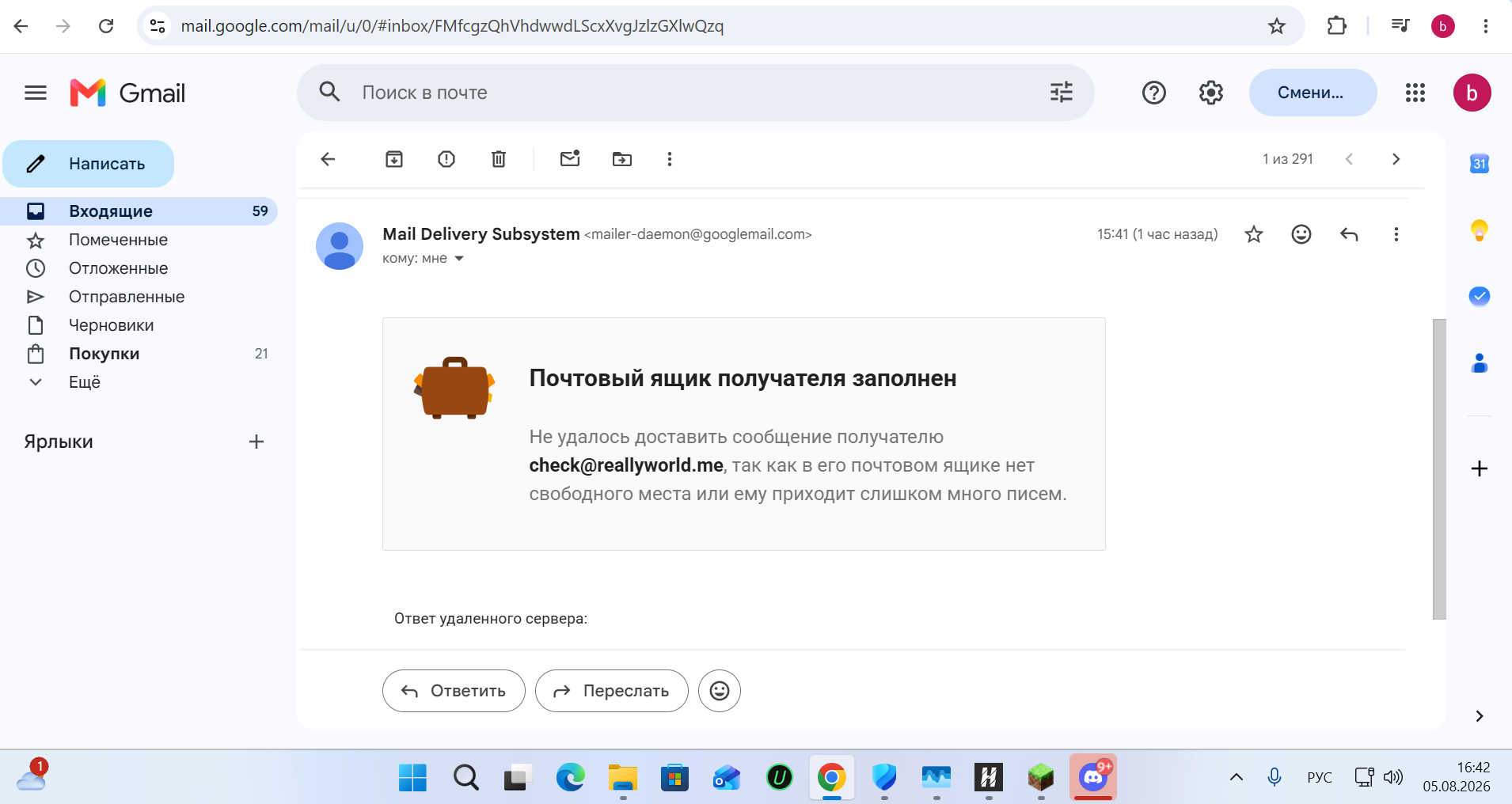Open the Gmail help question mark icon
The width and height of the screenshot is (1512, 804).
[x=1154, y=93]
